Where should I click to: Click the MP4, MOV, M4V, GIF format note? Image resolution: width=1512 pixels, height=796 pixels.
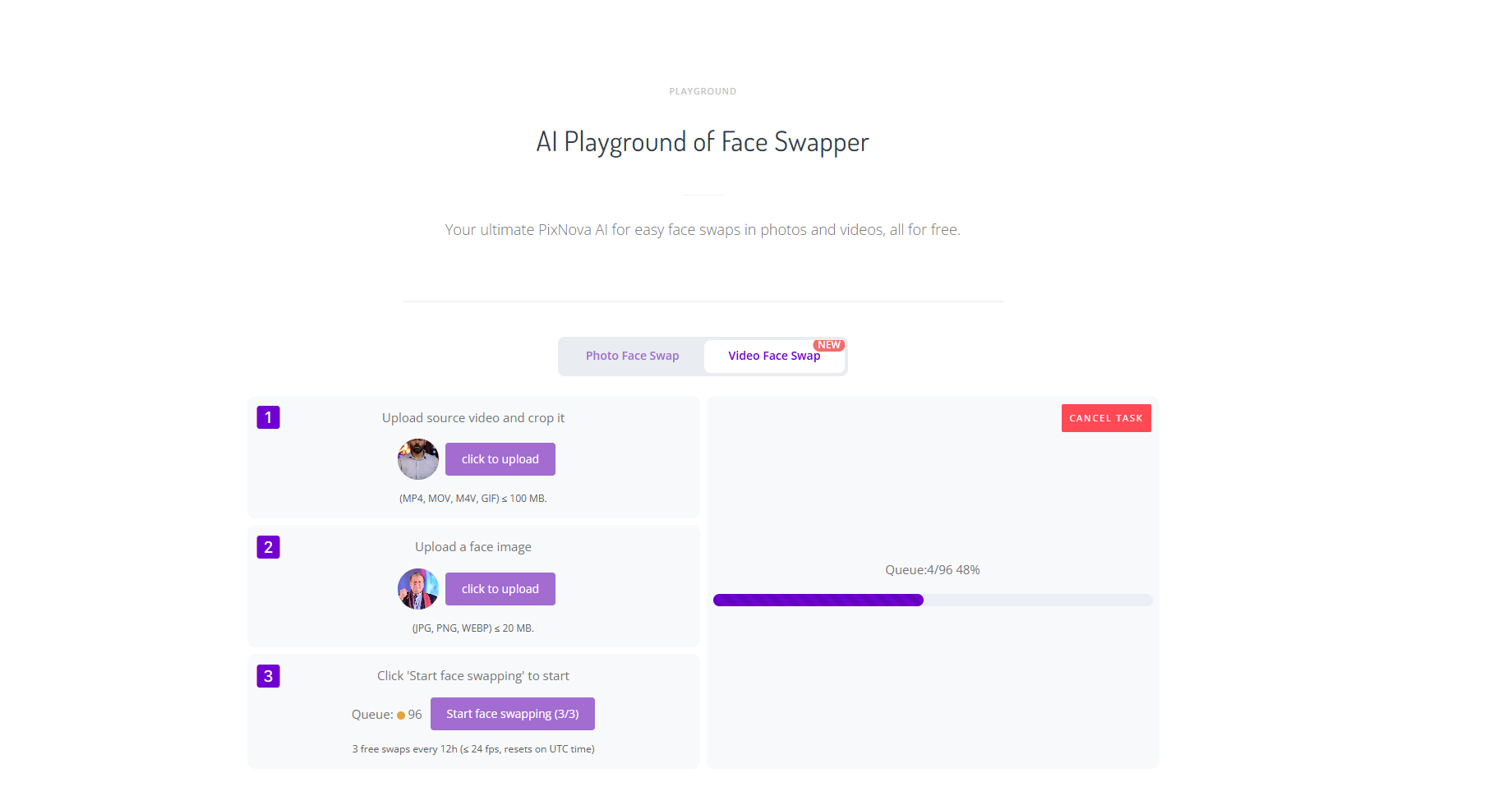(472, 499)
